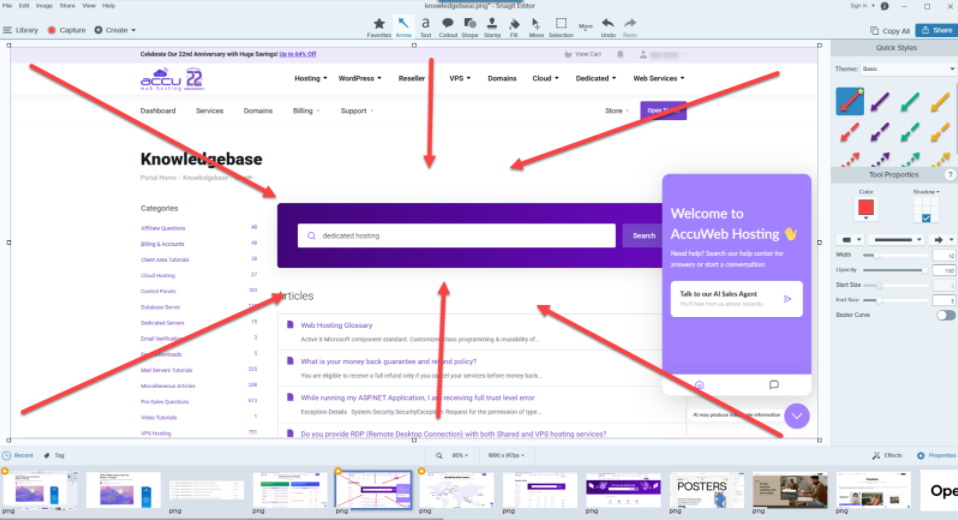
Task: Open Favorites star tool
Action: click(x=379, y=24)
